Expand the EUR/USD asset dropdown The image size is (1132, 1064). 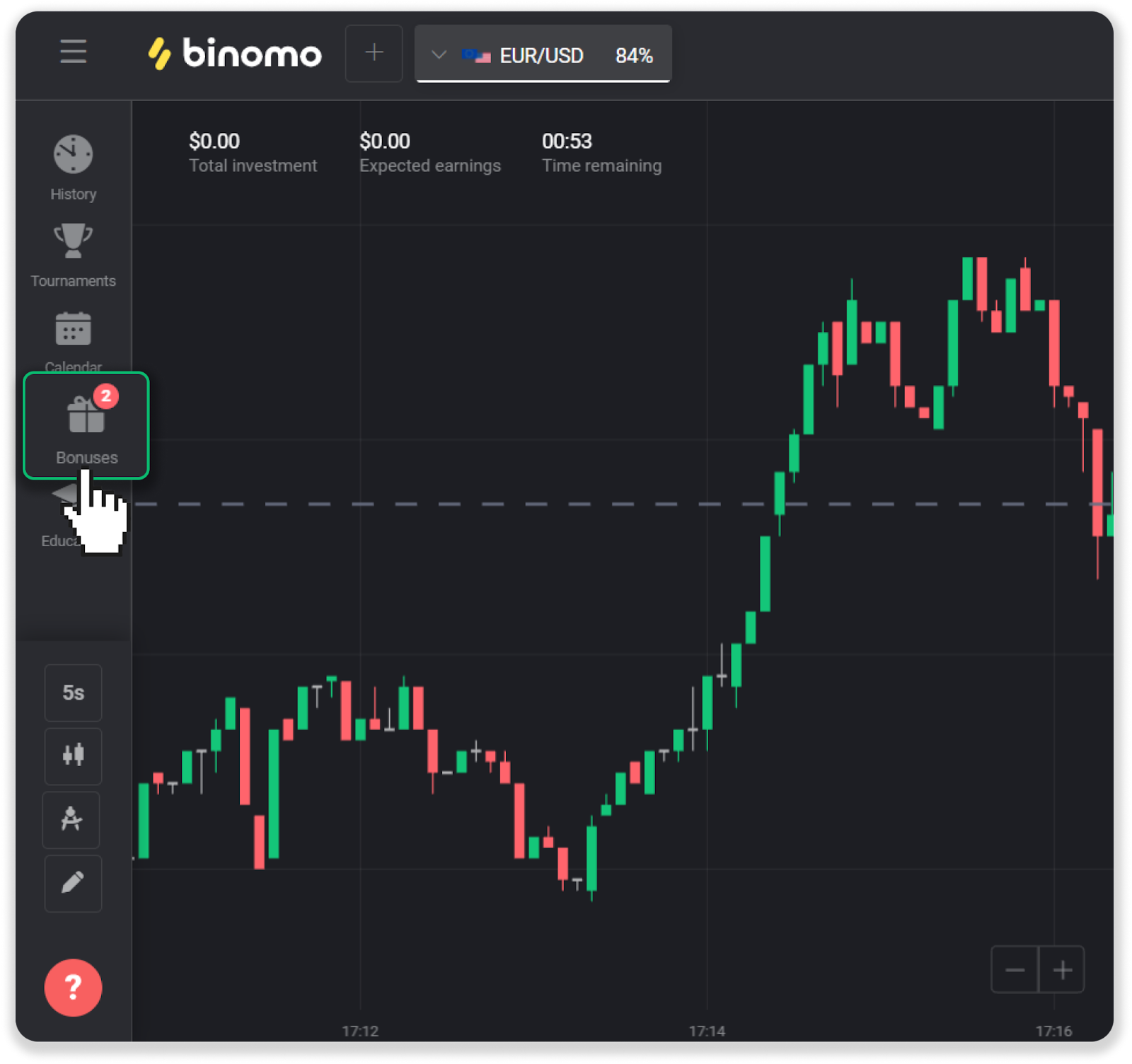pos(439,54)
